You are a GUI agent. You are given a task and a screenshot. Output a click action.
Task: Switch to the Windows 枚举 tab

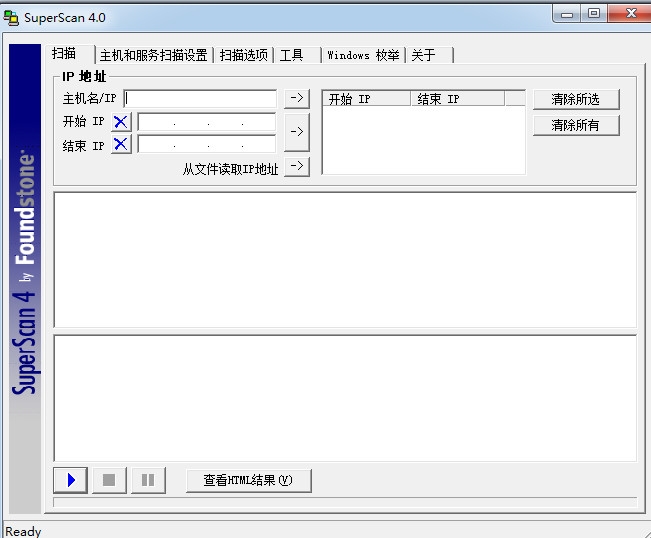coord(364,55)
